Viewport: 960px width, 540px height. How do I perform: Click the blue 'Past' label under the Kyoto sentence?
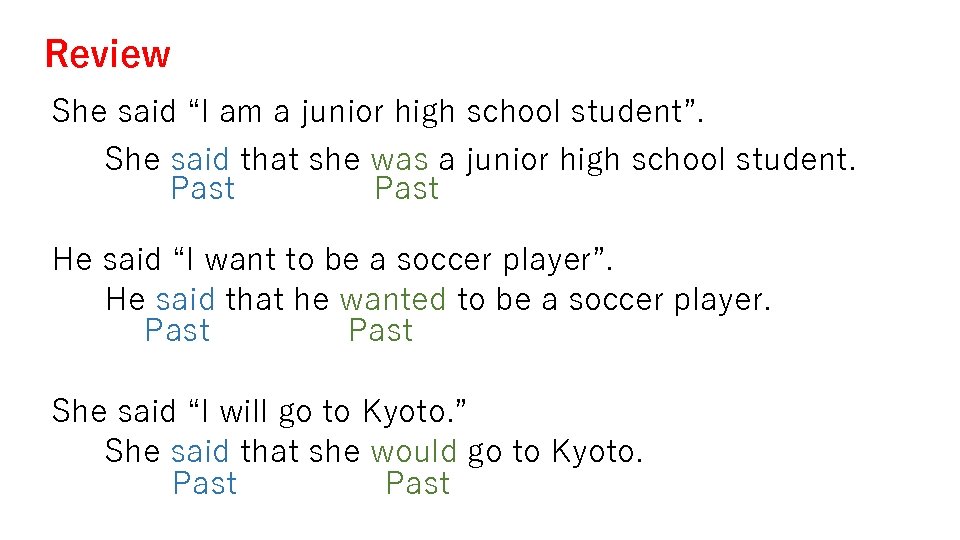[x=205, y=484]
